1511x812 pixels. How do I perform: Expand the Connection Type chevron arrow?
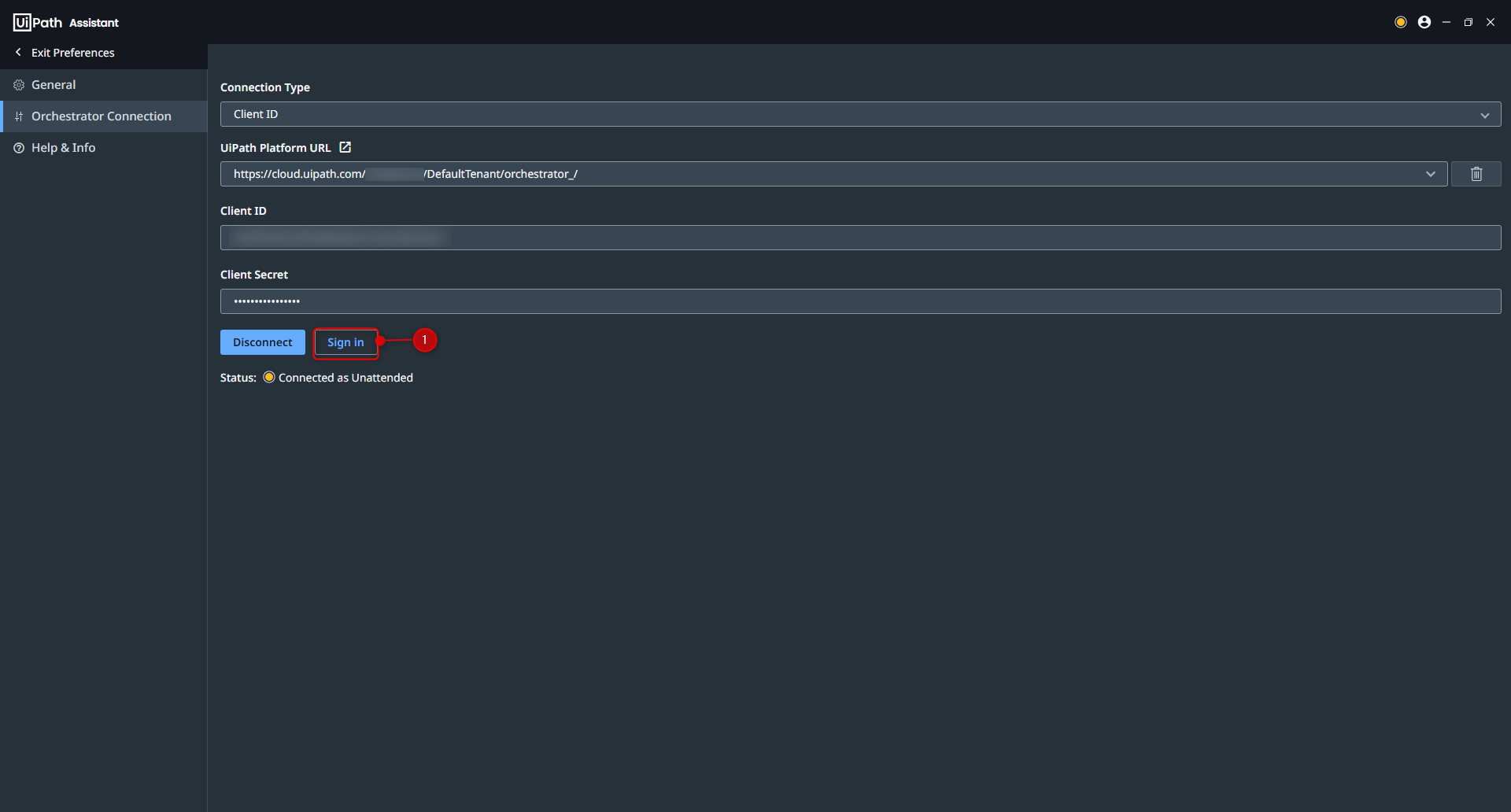click(1485, 115)
